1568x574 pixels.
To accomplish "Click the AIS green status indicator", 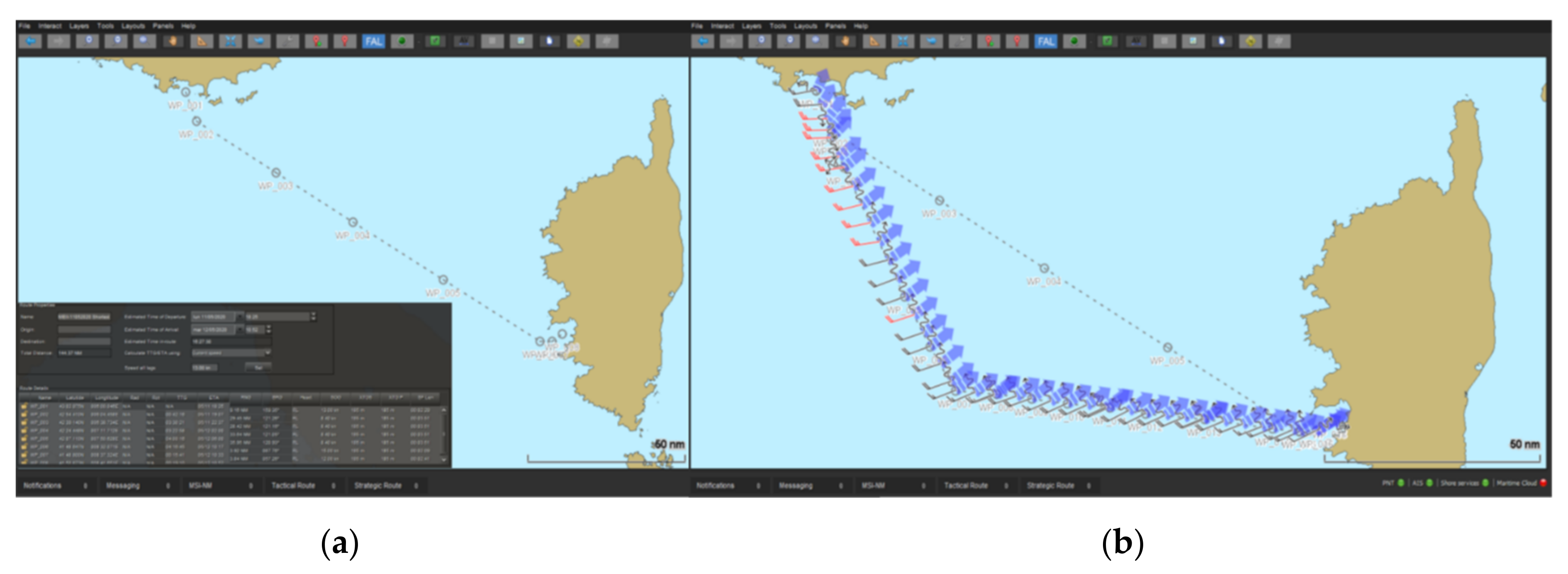I will tap(1429, 483).
